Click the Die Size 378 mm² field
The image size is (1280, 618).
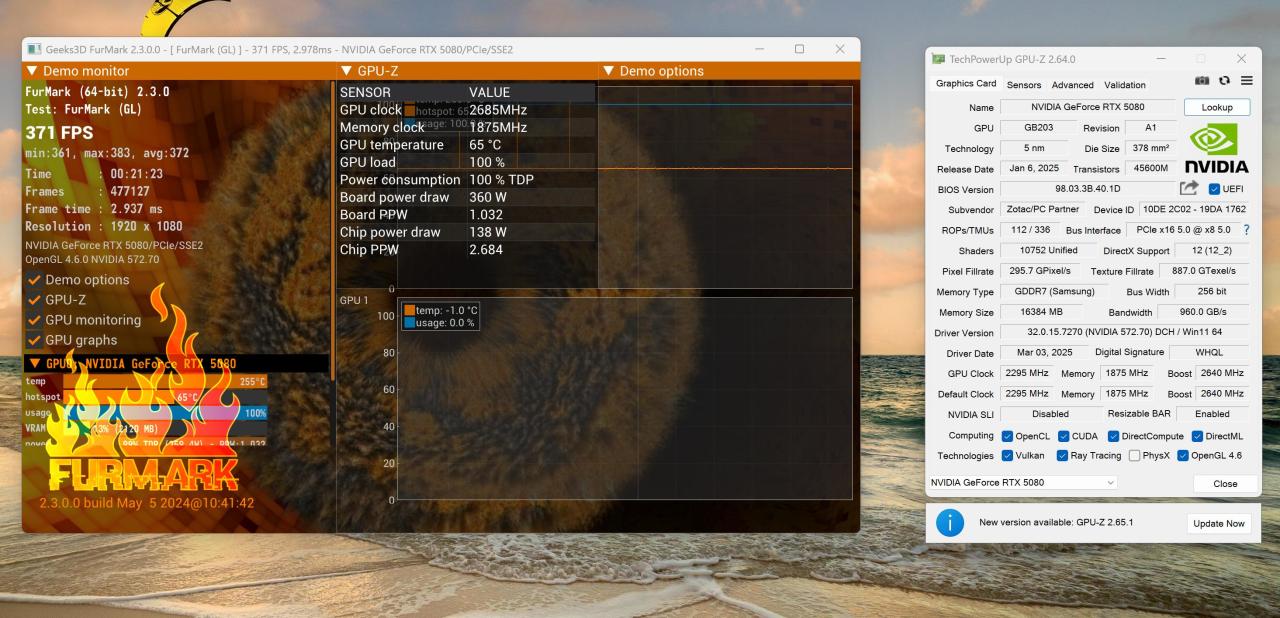coord(1149,148)
